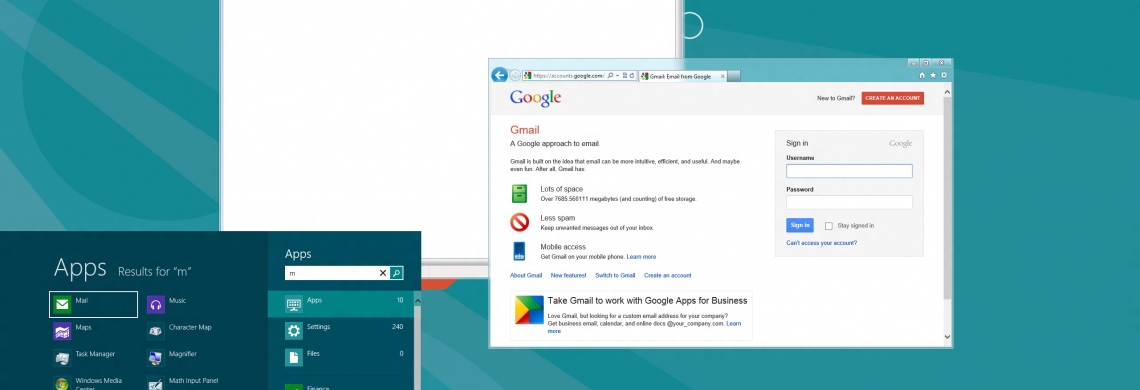This screenshot has height=390, width=1140.
Task: Click the 'New to Gmail?' text
Action: pyautogui.click(x=836, y=98)
